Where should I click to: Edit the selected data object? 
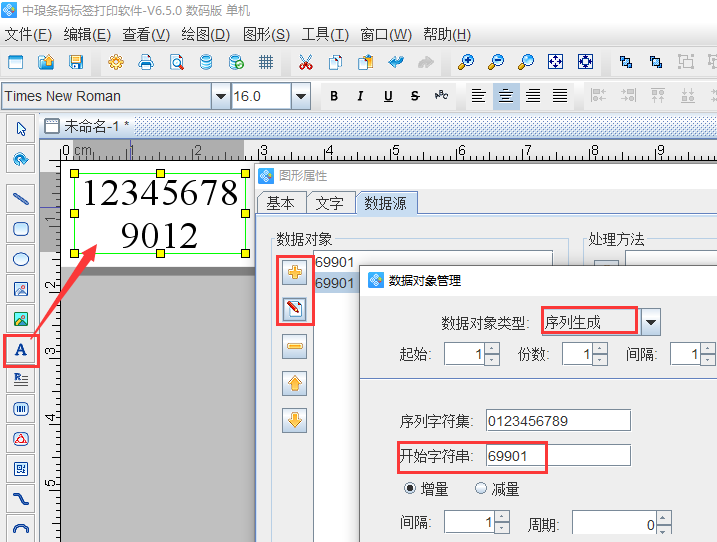coord(294,309)
